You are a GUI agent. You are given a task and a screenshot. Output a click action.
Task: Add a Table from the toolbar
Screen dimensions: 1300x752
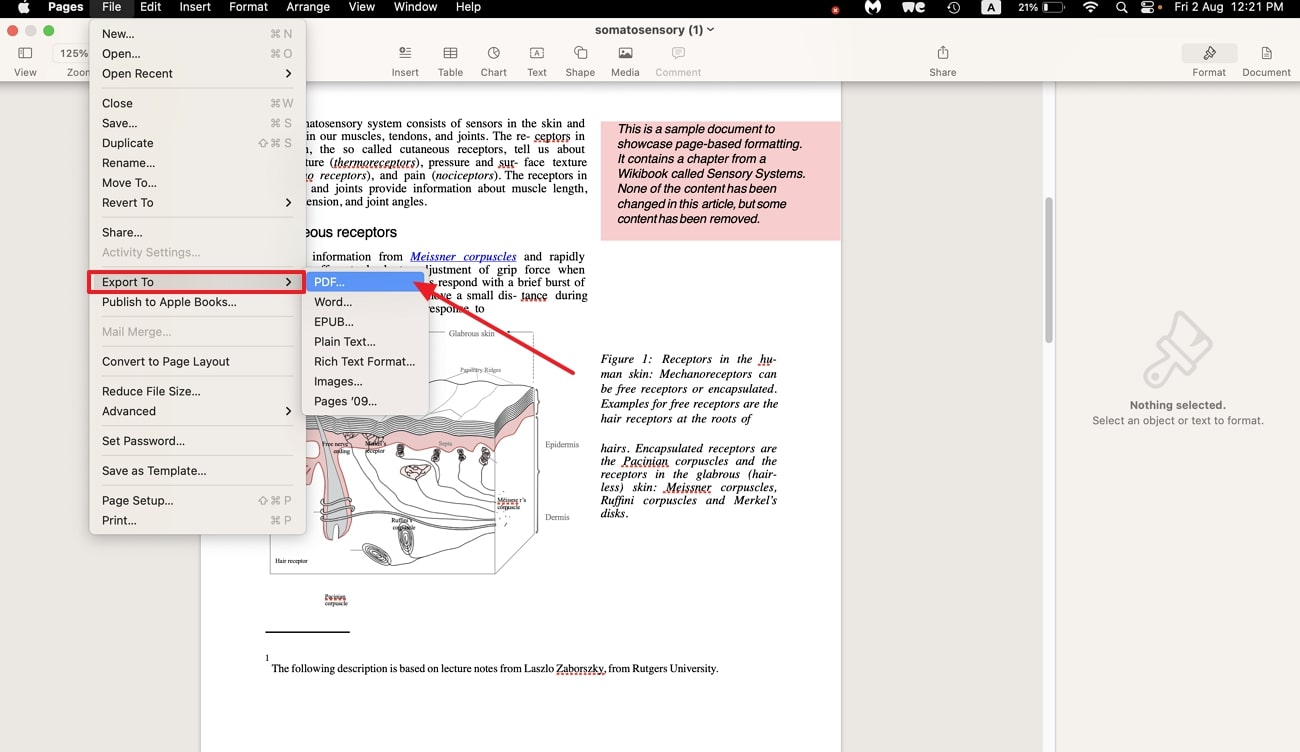pos(450,53)
